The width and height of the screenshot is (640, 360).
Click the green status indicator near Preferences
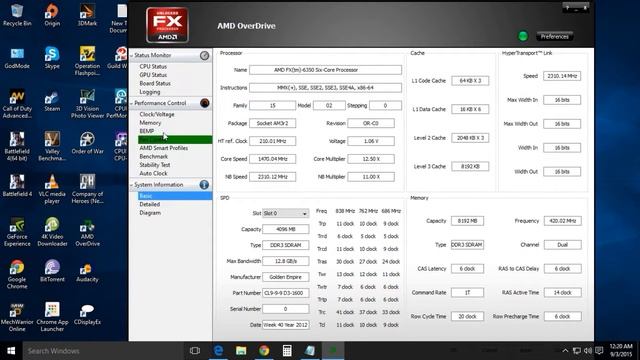click(x=522, y=36)
